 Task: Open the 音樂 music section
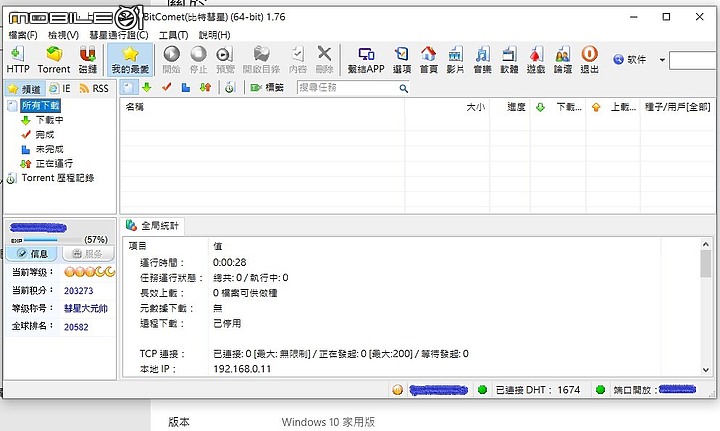[482, 60]
